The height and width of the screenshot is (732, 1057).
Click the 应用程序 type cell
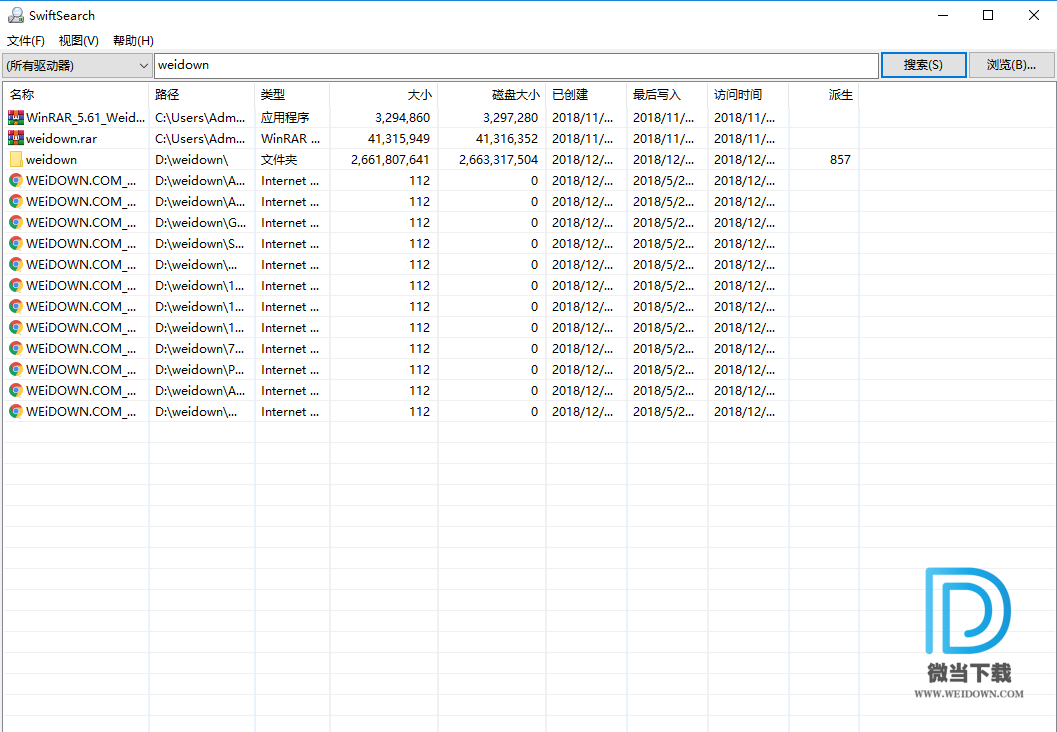[285, 117]
